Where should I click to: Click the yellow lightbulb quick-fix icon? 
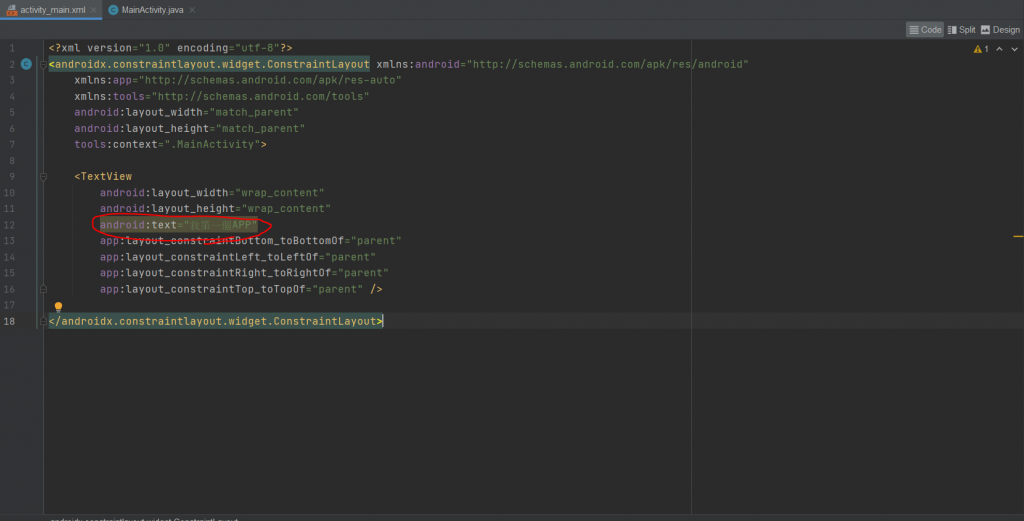point(58,307)
